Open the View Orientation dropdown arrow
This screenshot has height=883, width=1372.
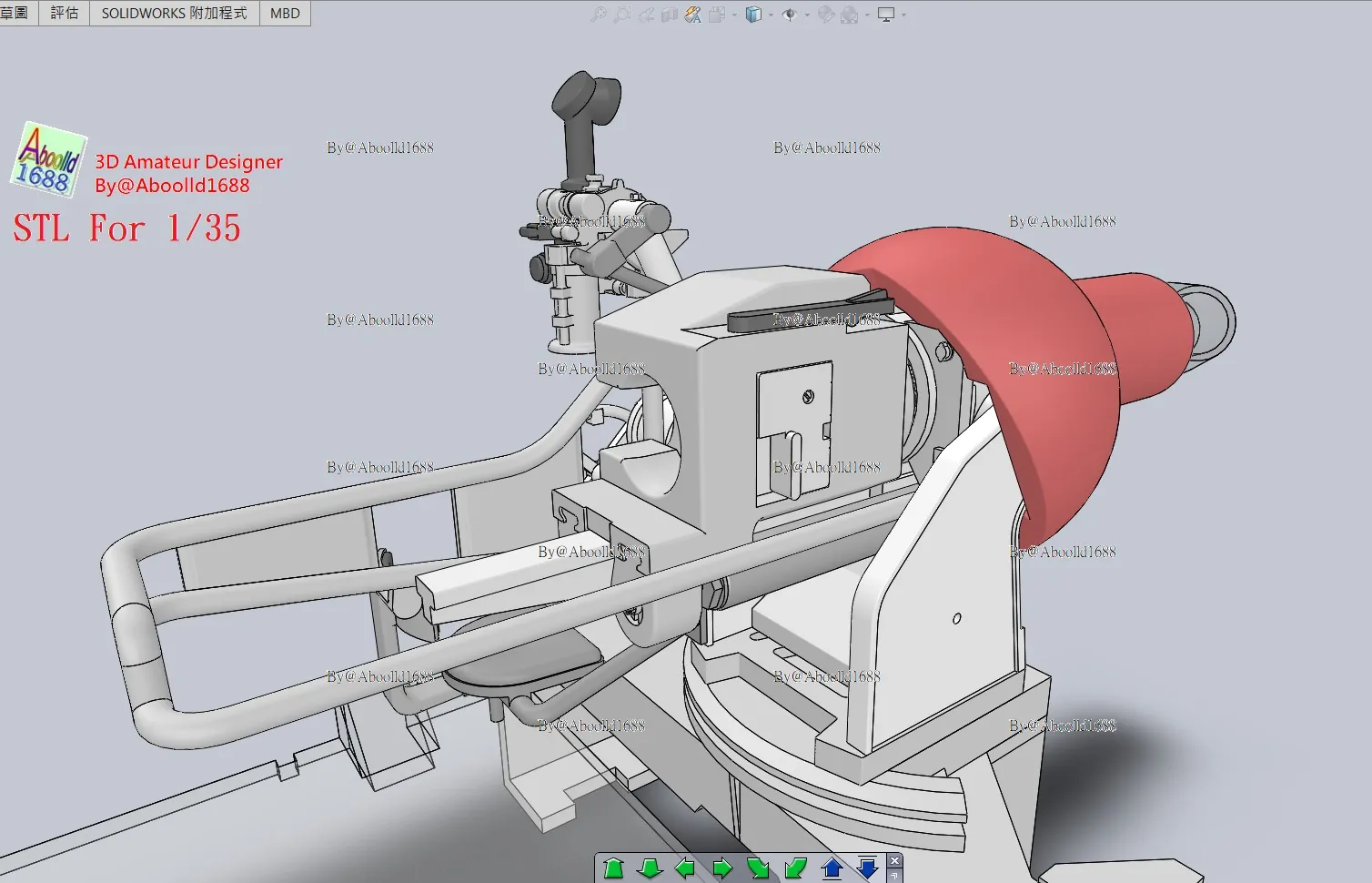(x=734, y=15)
